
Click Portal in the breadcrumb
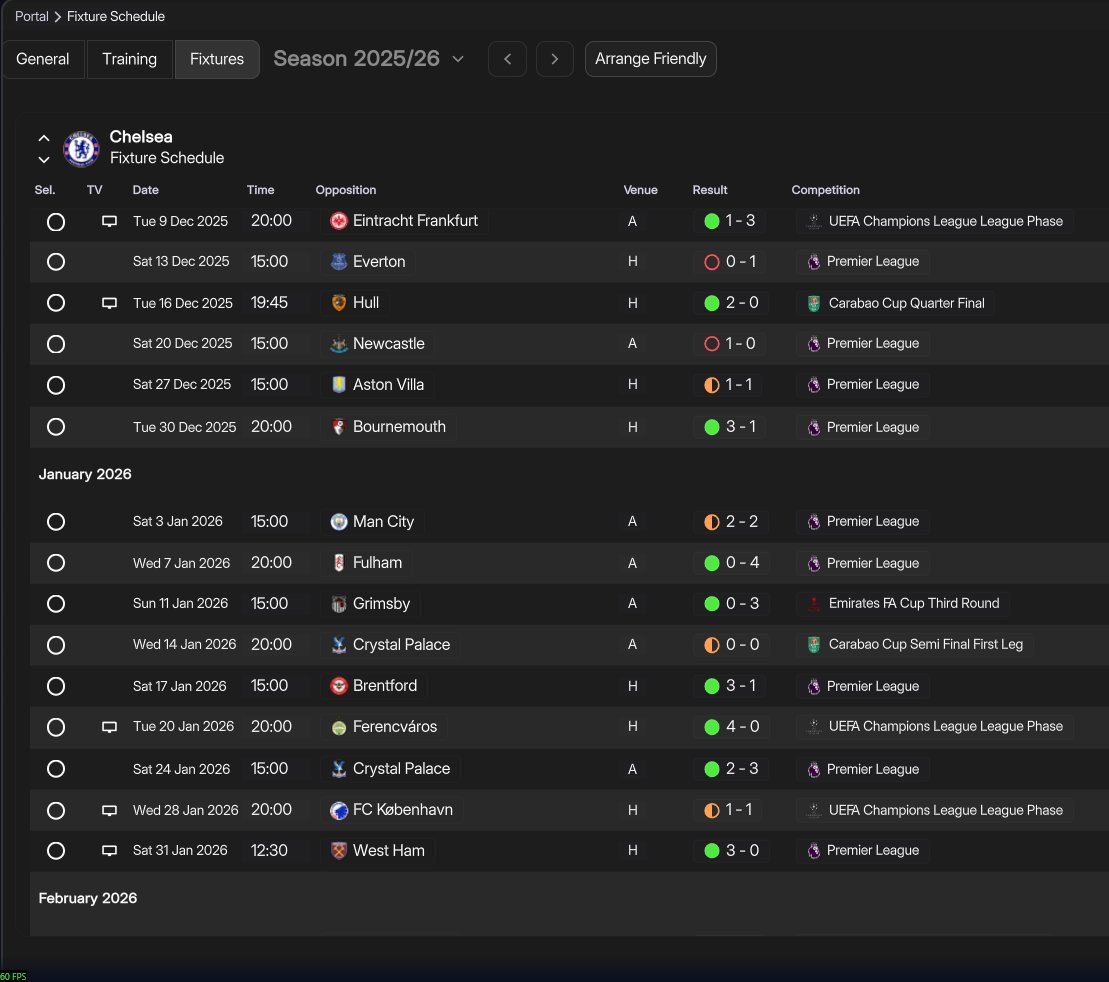coord(32,16)
